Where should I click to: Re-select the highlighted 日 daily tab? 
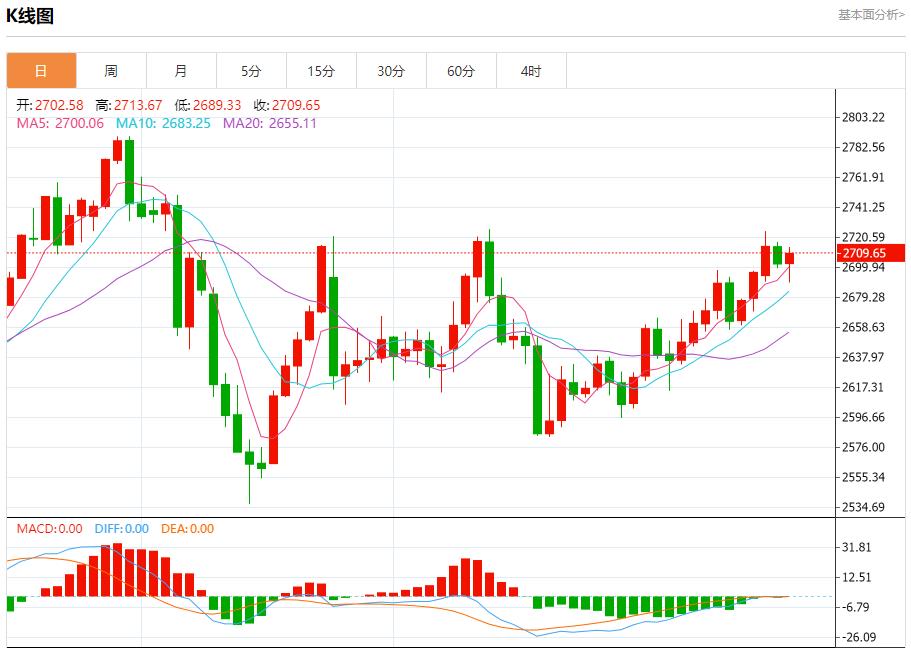(x=41, y=71)
